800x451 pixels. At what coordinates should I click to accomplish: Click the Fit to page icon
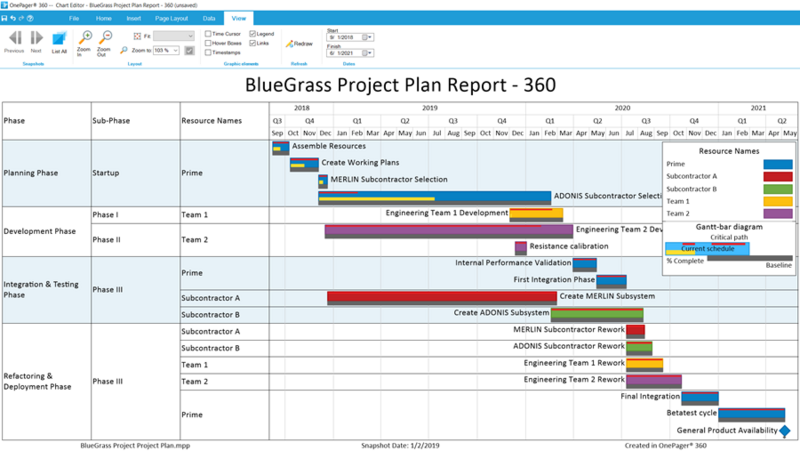[x=137, y=36]
